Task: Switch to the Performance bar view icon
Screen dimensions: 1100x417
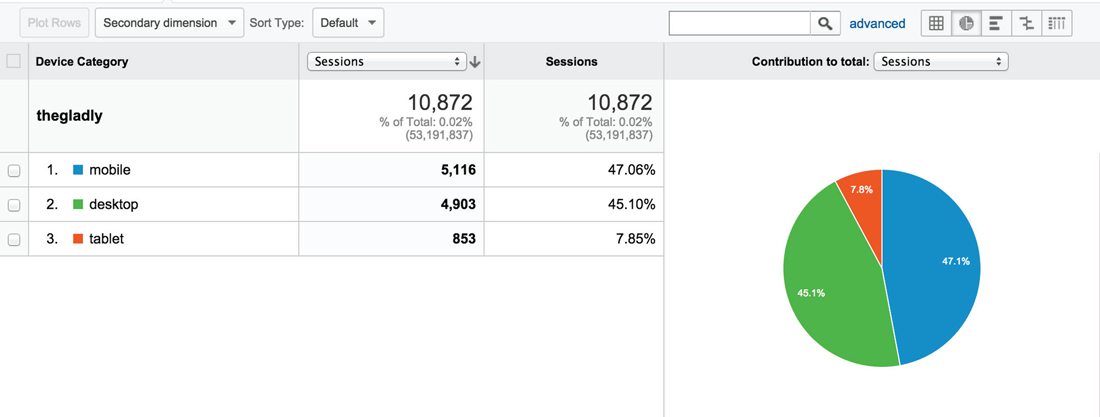Action: (x=996, y=23)
